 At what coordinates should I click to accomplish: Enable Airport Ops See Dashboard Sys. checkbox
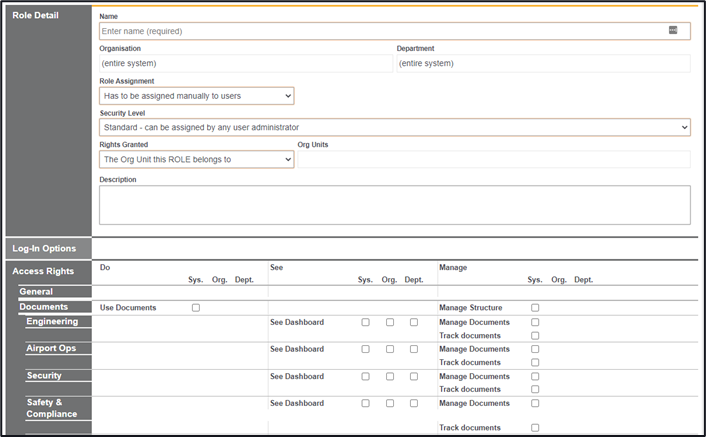pos(366,349)
